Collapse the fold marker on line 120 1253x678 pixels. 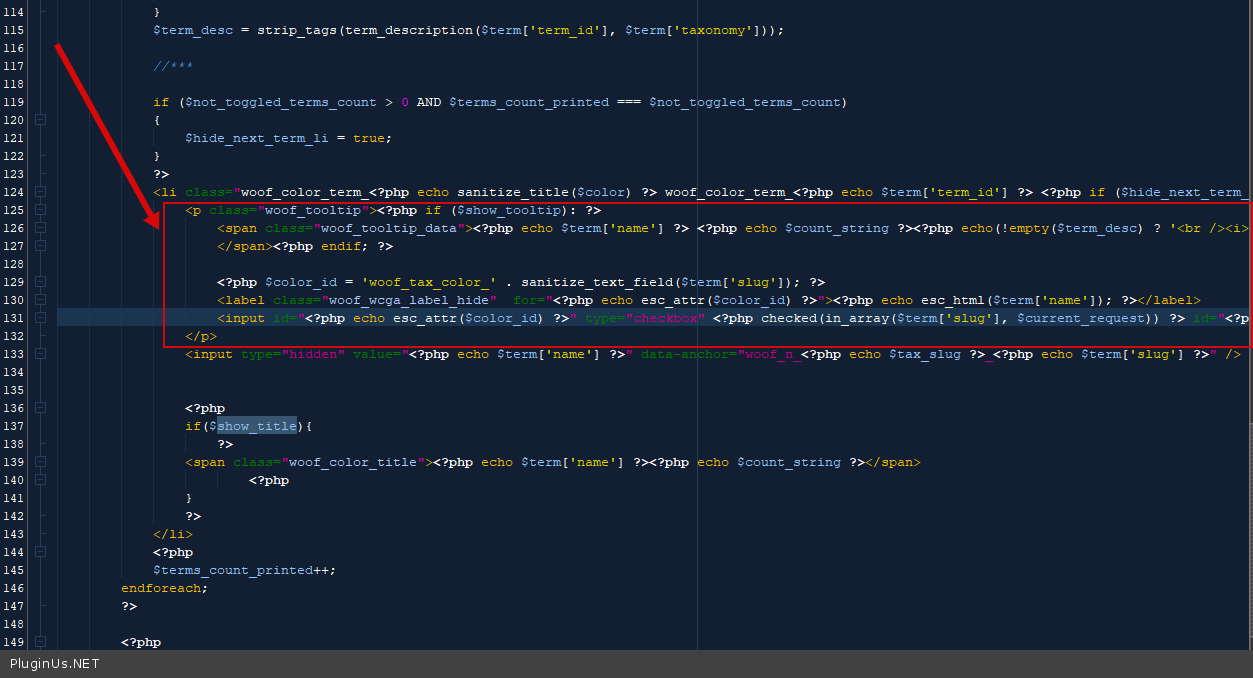point(41,120)
